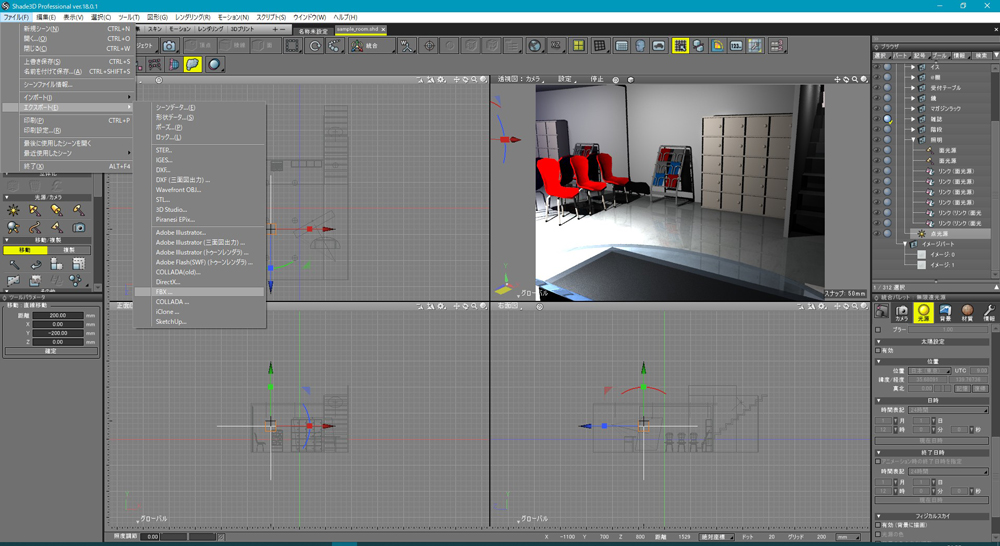Choose FBX... from the export submenu
Image resolution: width=1000 pixels, height=546 pixels.
click(x=164, y=292)
